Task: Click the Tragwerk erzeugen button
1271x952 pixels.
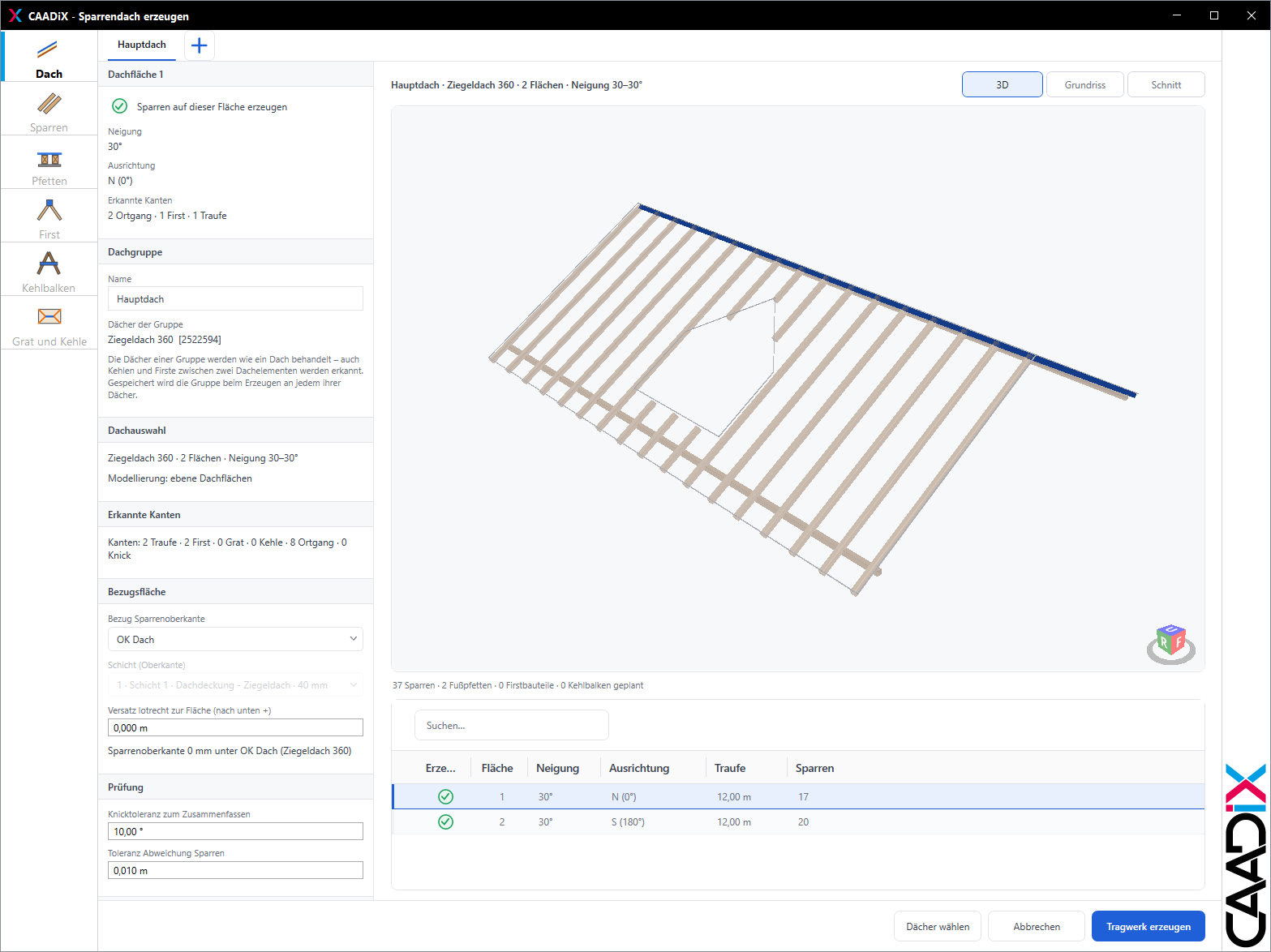Action: [x=1149, y=926]
